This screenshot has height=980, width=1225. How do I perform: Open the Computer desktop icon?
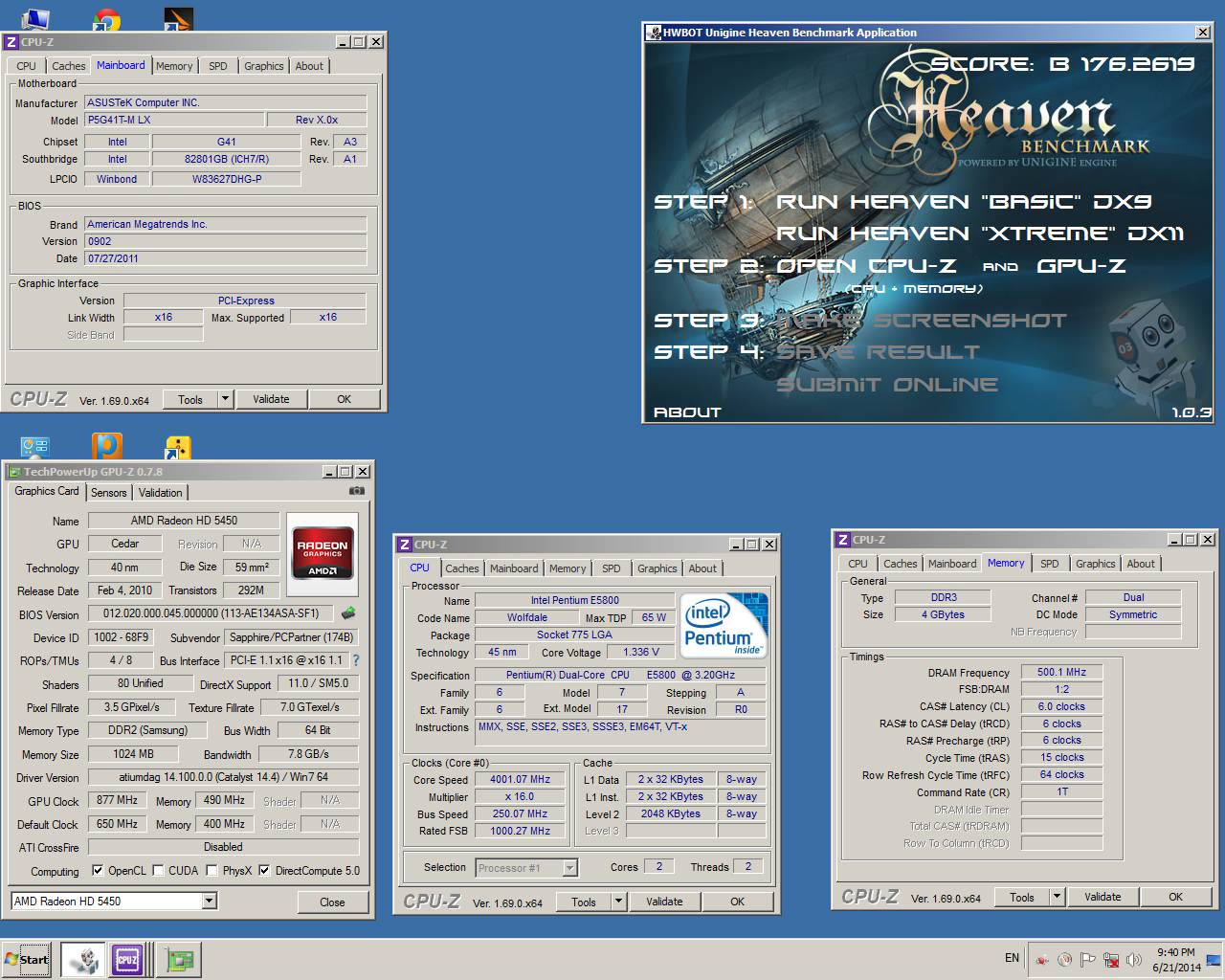point(35,20)
